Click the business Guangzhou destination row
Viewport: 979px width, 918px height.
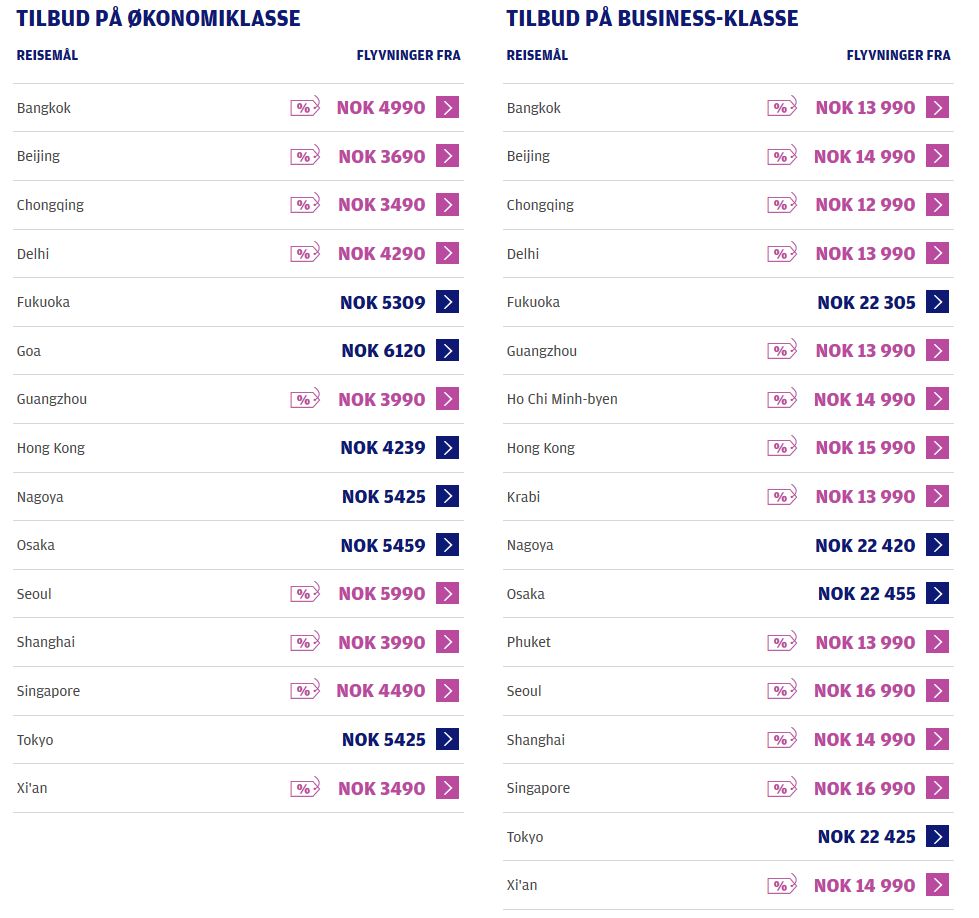coord(728,351)
